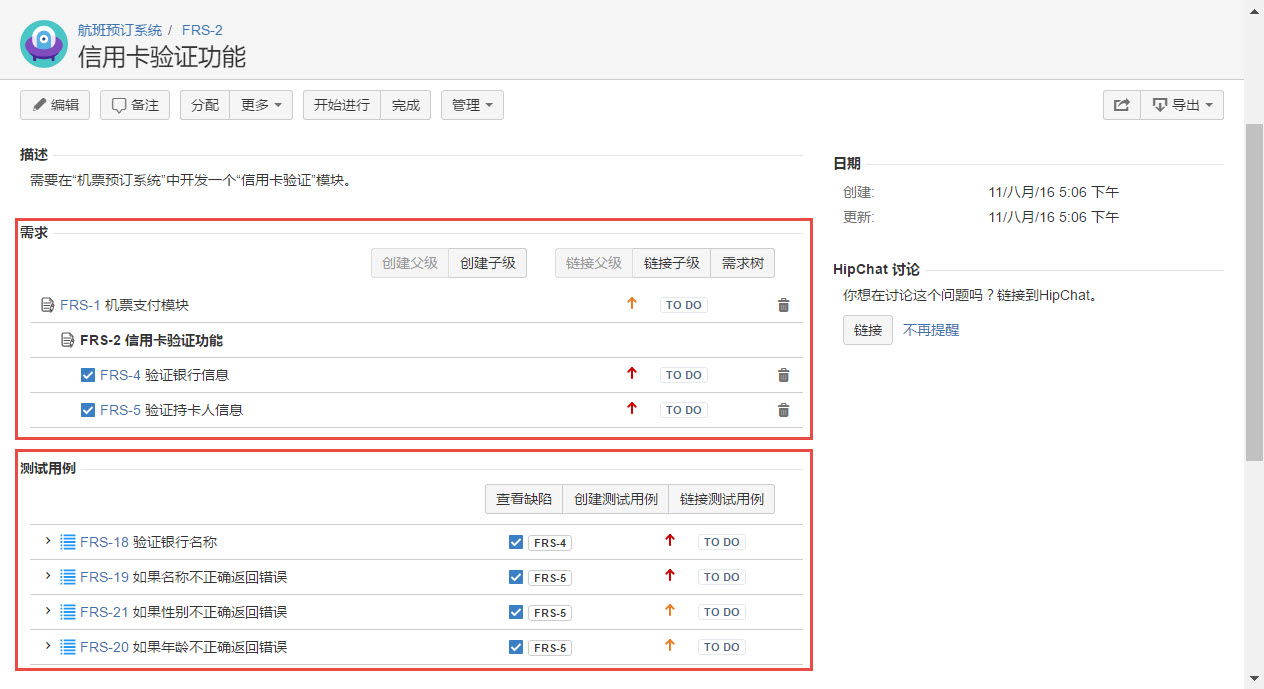The width and height of the screenshot is (1264, 689).
Task: Click the test case list icon of FRS-18
Action: (x=68, y=542)
